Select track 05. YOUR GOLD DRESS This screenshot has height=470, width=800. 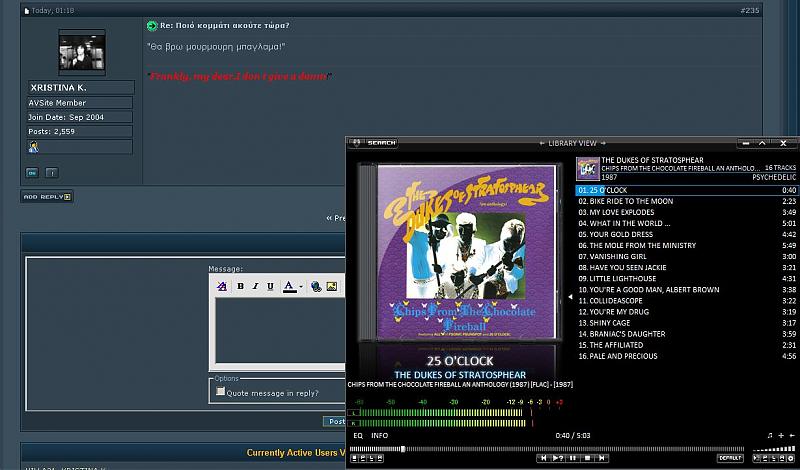click(x=687, y=234)
